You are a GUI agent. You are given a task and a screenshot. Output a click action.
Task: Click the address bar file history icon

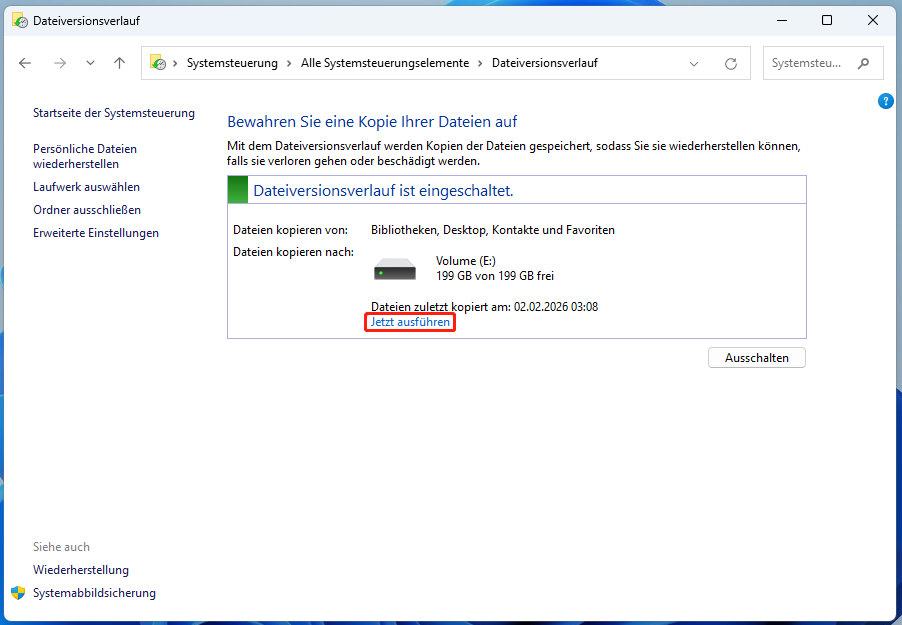pos(158,62)
